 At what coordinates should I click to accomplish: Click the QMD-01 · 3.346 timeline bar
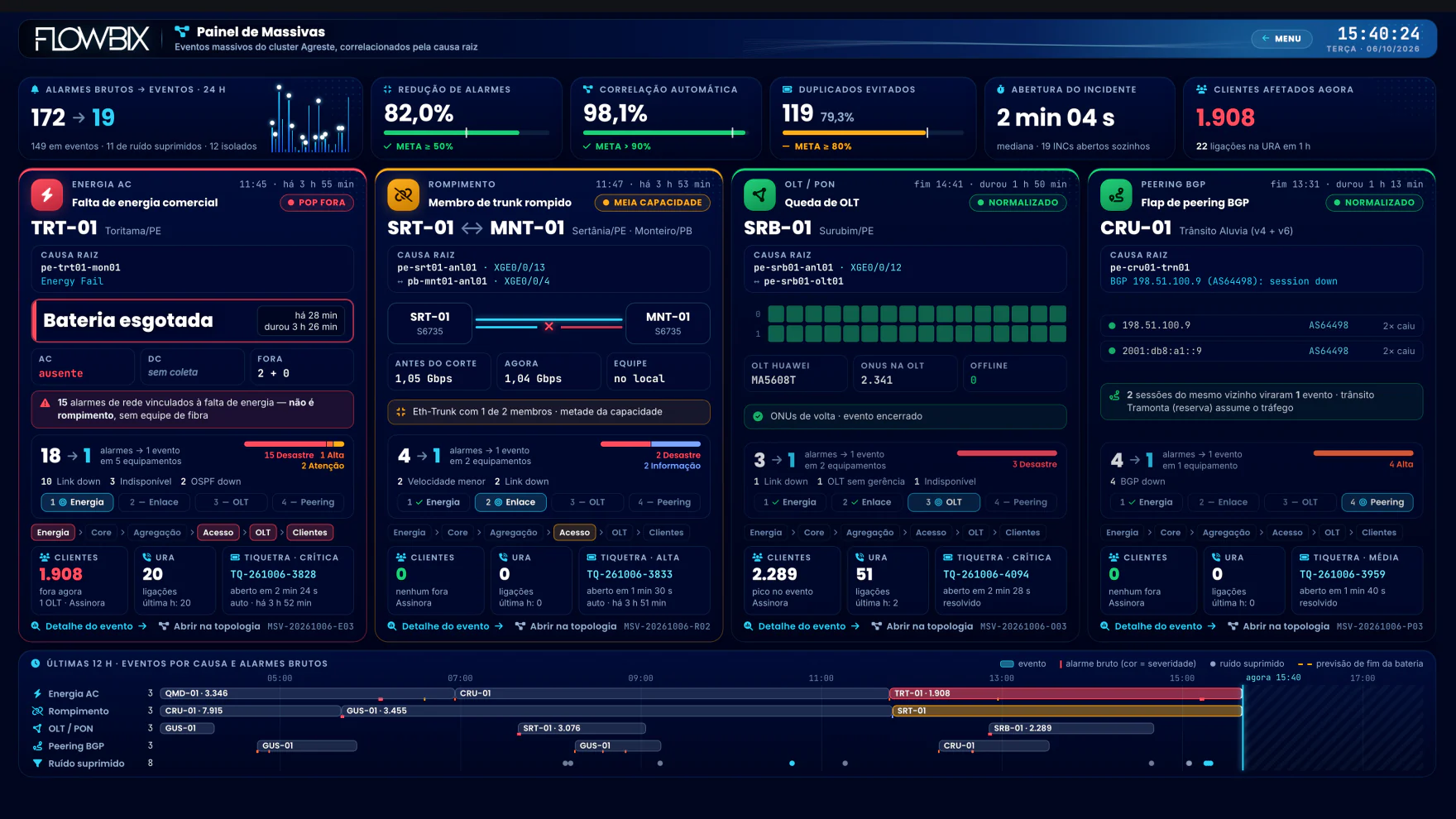(308, 693)
